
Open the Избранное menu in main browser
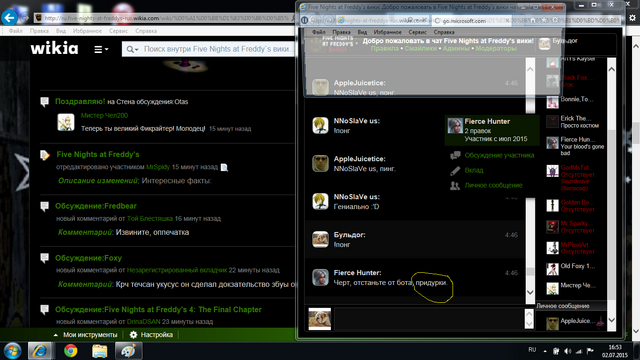[x=87, y=31]
